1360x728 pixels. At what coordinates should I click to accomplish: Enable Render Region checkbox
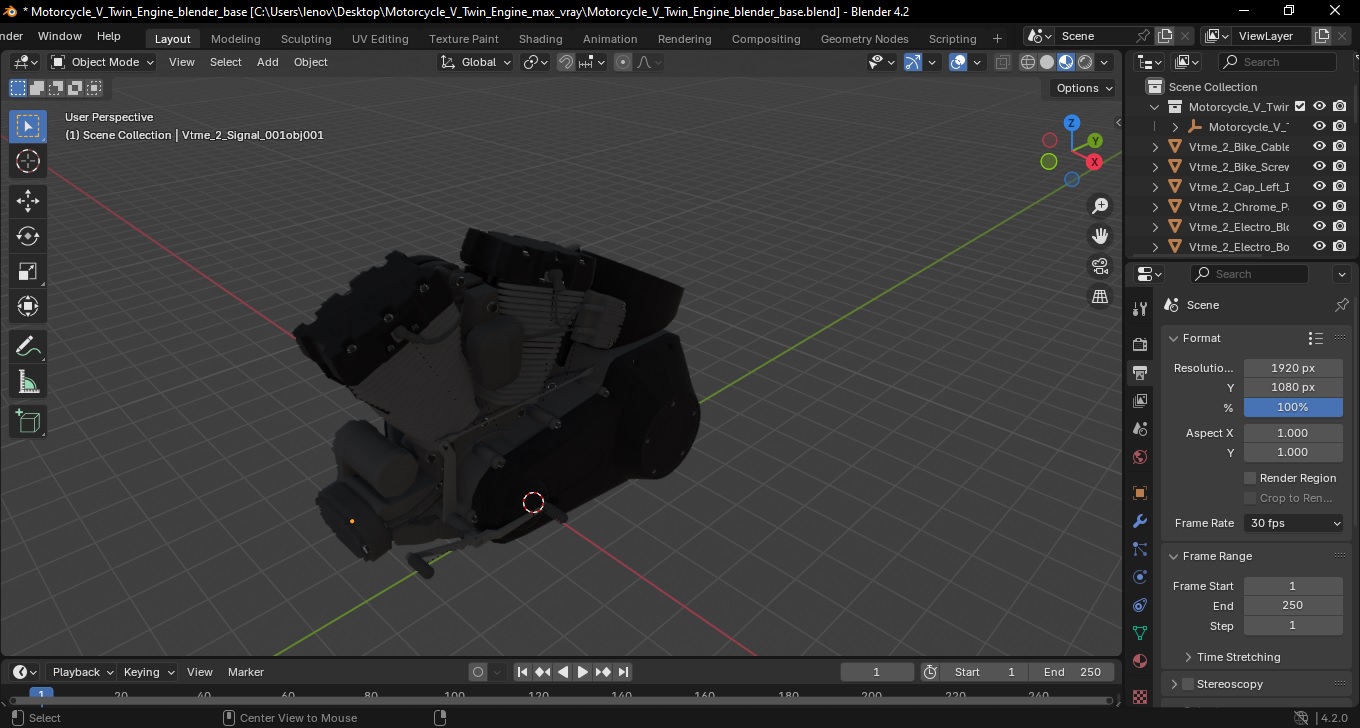click(1250, 478)
